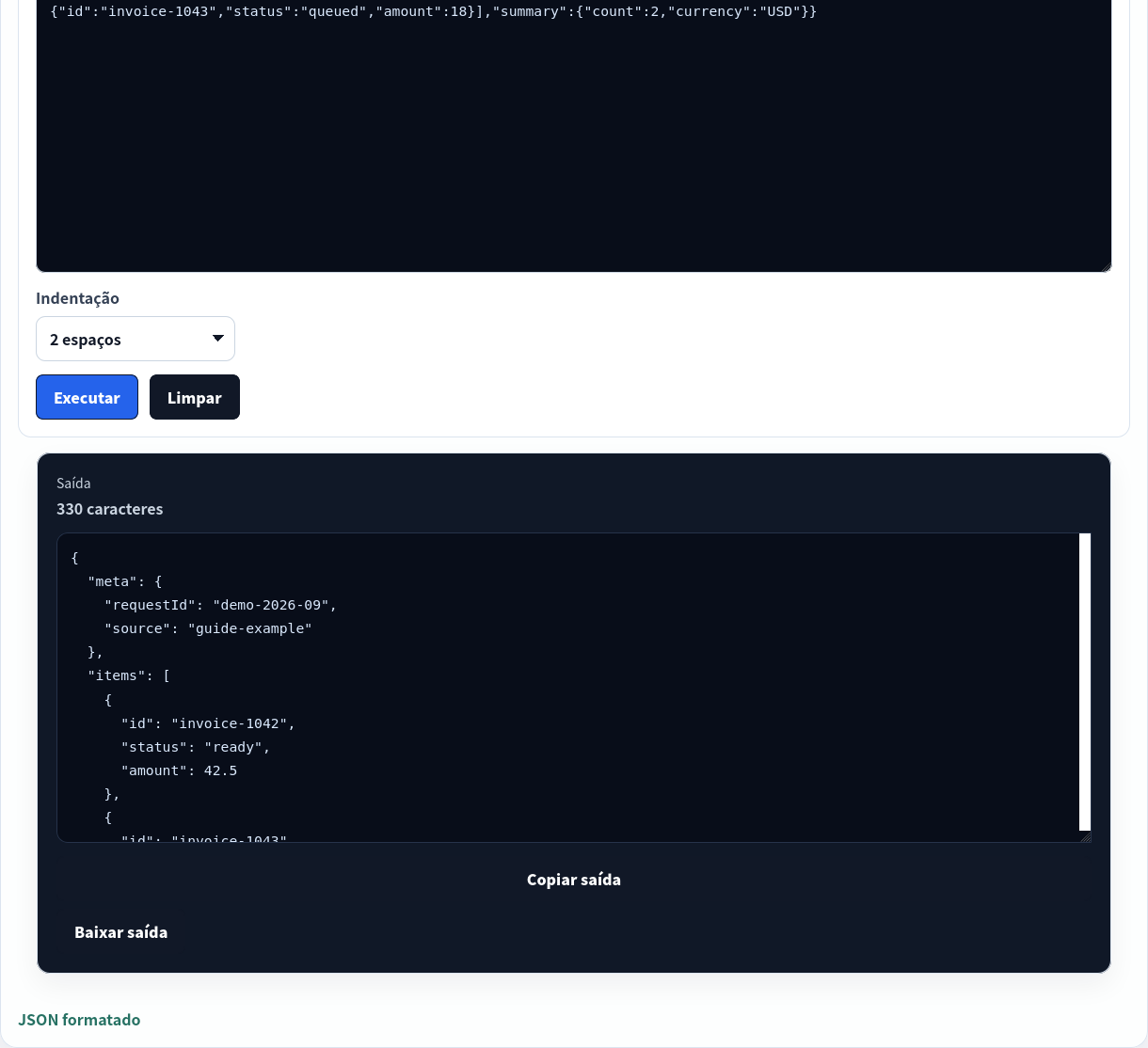Click the "source": "guide-example" output line
Viewport: 1148px width, 1048px height.
(208, 628)
